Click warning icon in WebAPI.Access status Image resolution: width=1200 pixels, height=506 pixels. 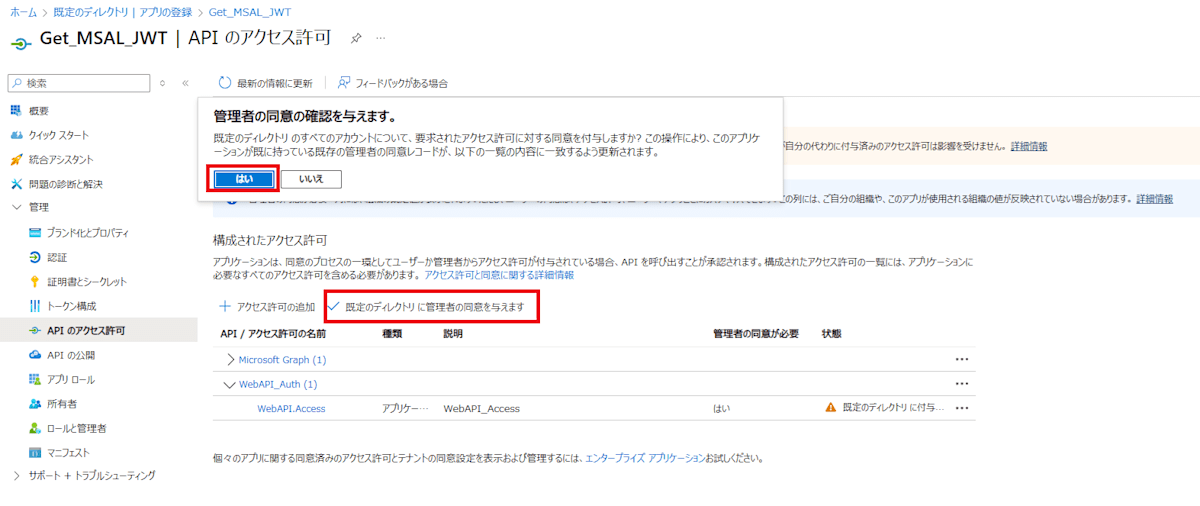830,408
